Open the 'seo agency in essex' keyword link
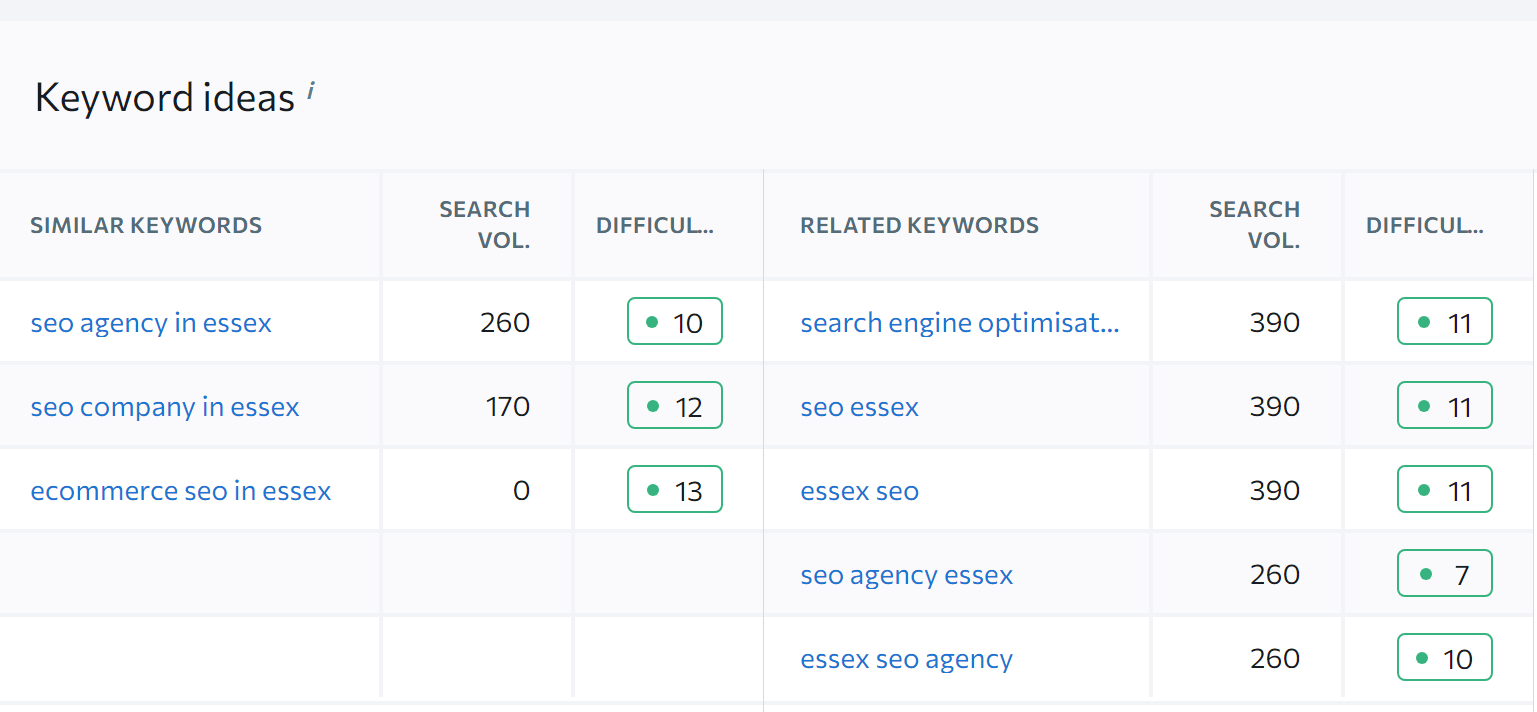The height and width of the screenshot is (712, 1537). click(151, 323)
